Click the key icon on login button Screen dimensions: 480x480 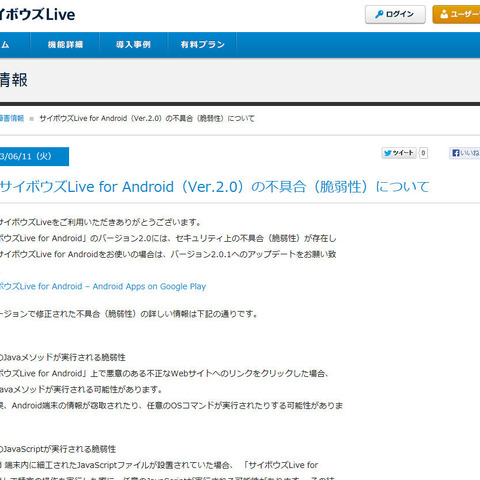(x=379, y=14)
